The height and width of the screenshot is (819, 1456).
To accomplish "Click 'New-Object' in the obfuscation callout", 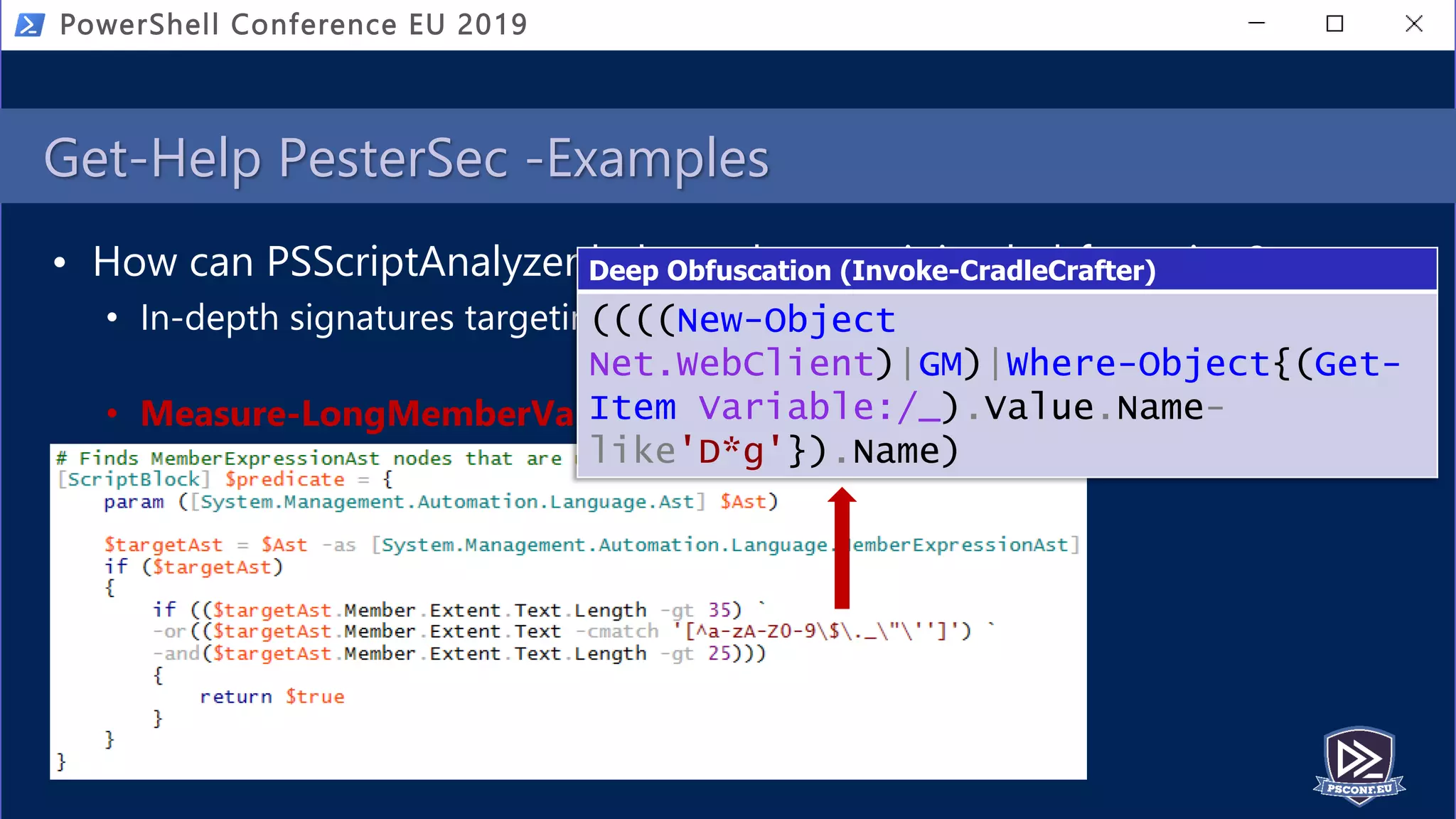I will pyautogui.click(x=786, y=320).
